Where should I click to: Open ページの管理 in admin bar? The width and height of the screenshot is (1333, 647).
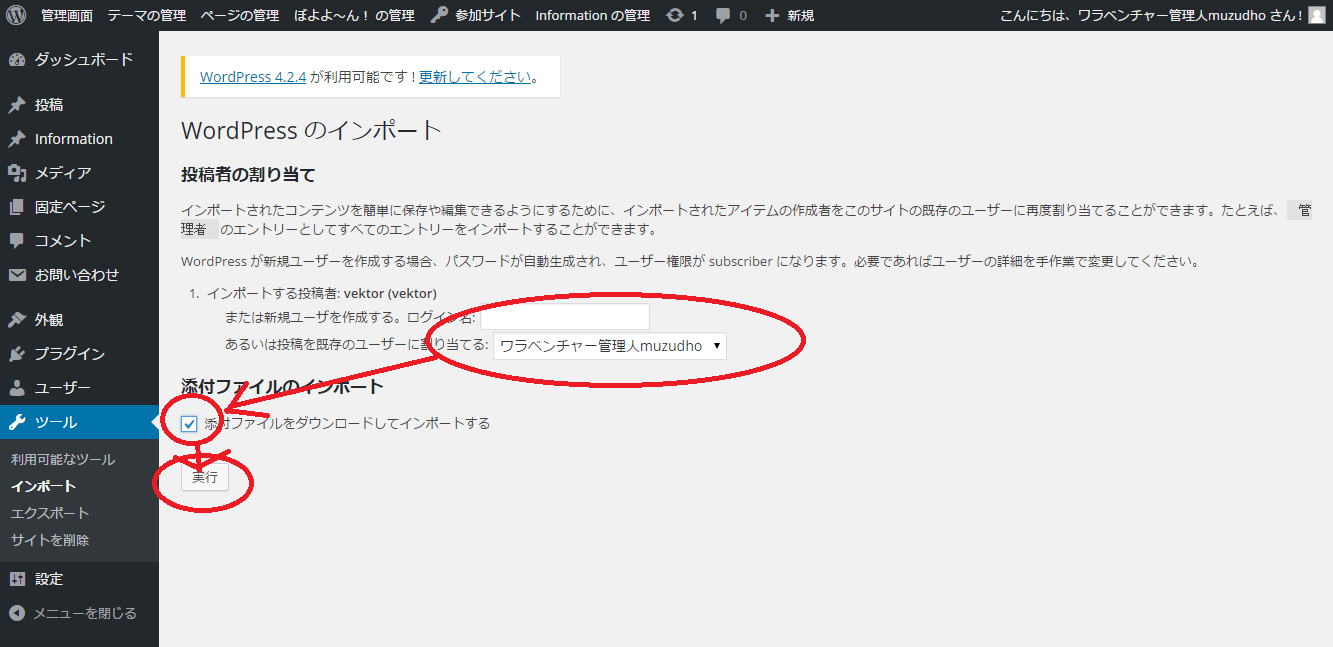click(x=239, y=16)
